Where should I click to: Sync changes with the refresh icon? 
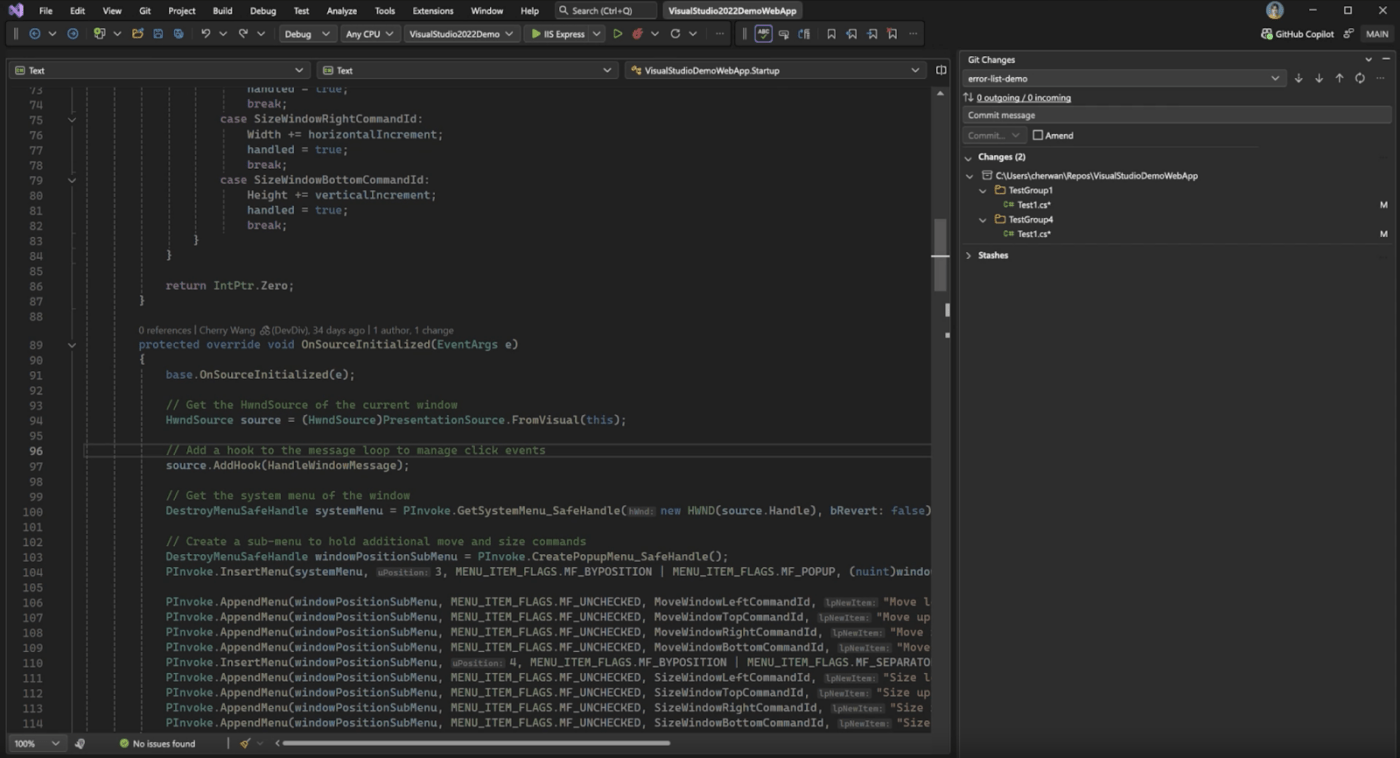pos(1358,77)
